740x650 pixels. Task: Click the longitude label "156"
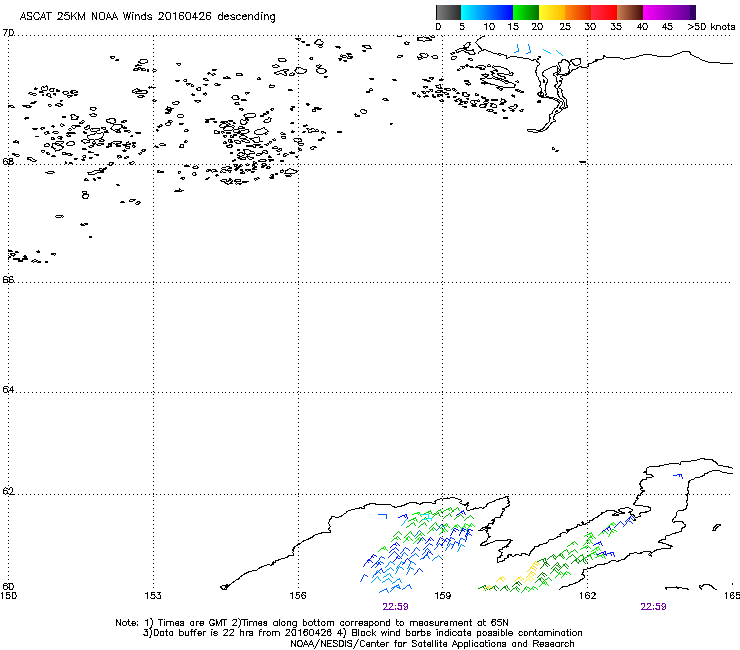pyautogui.click(x=298, y=596)
